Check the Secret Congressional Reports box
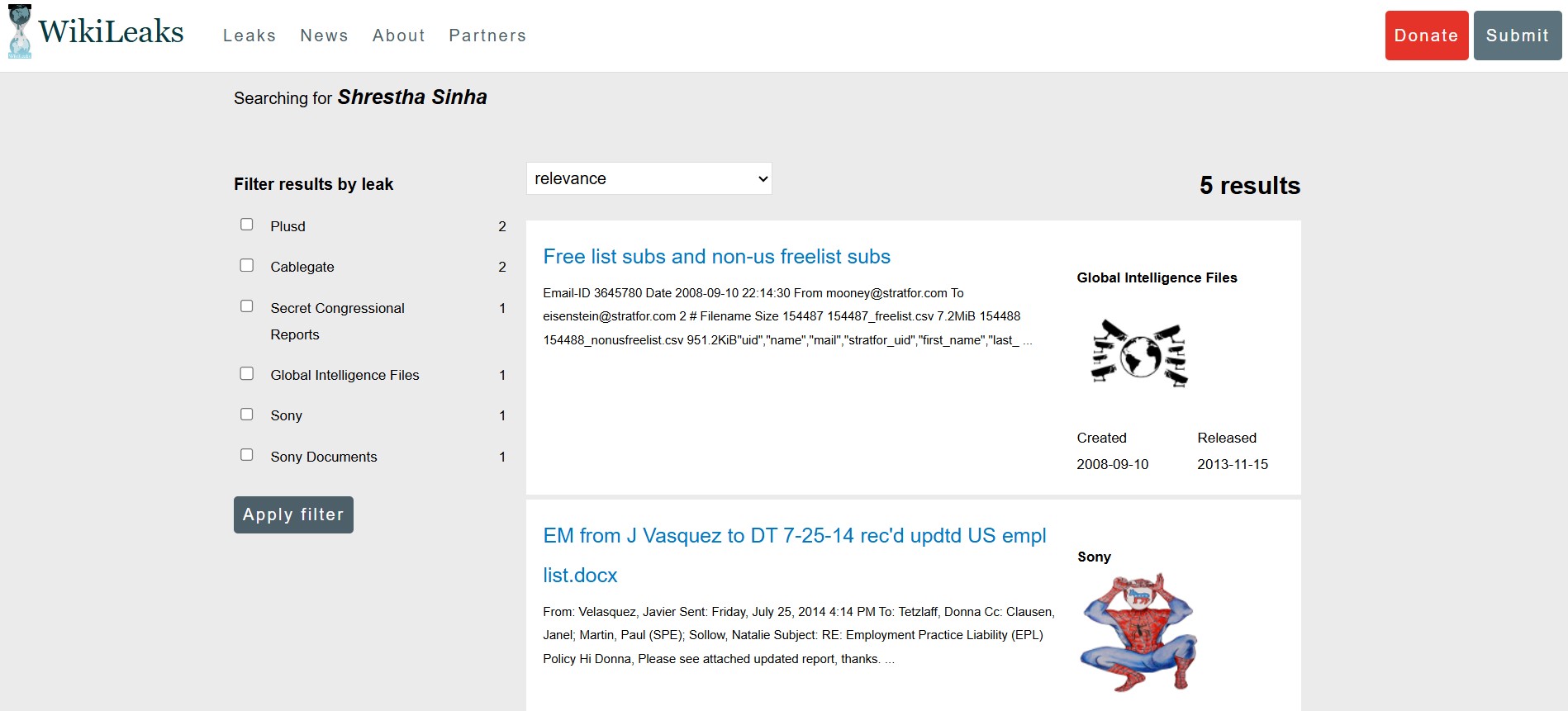 pyautogui.click(x=246, y=306)
